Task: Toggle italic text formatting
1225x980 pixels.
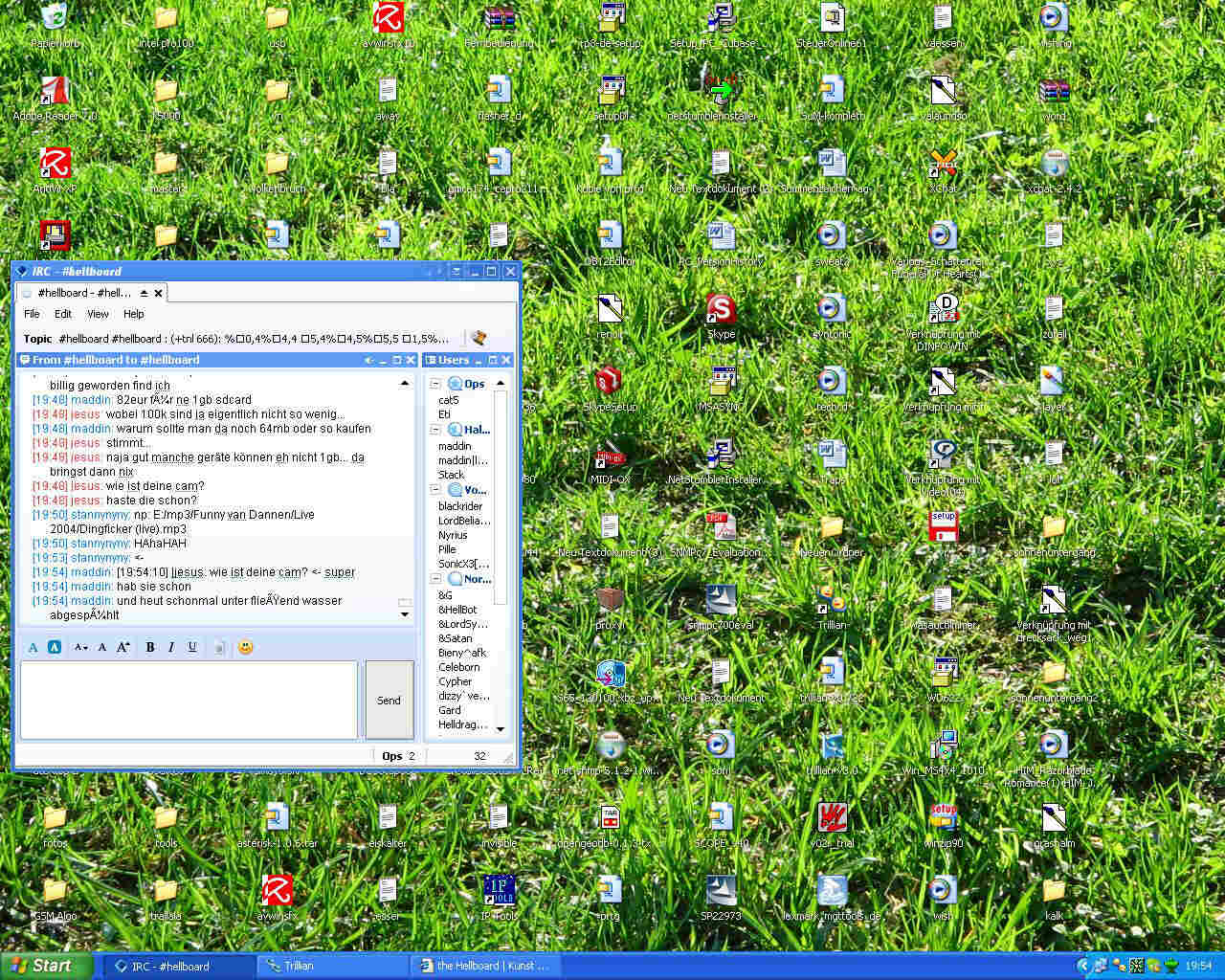Action: click(x=171, y=648)
